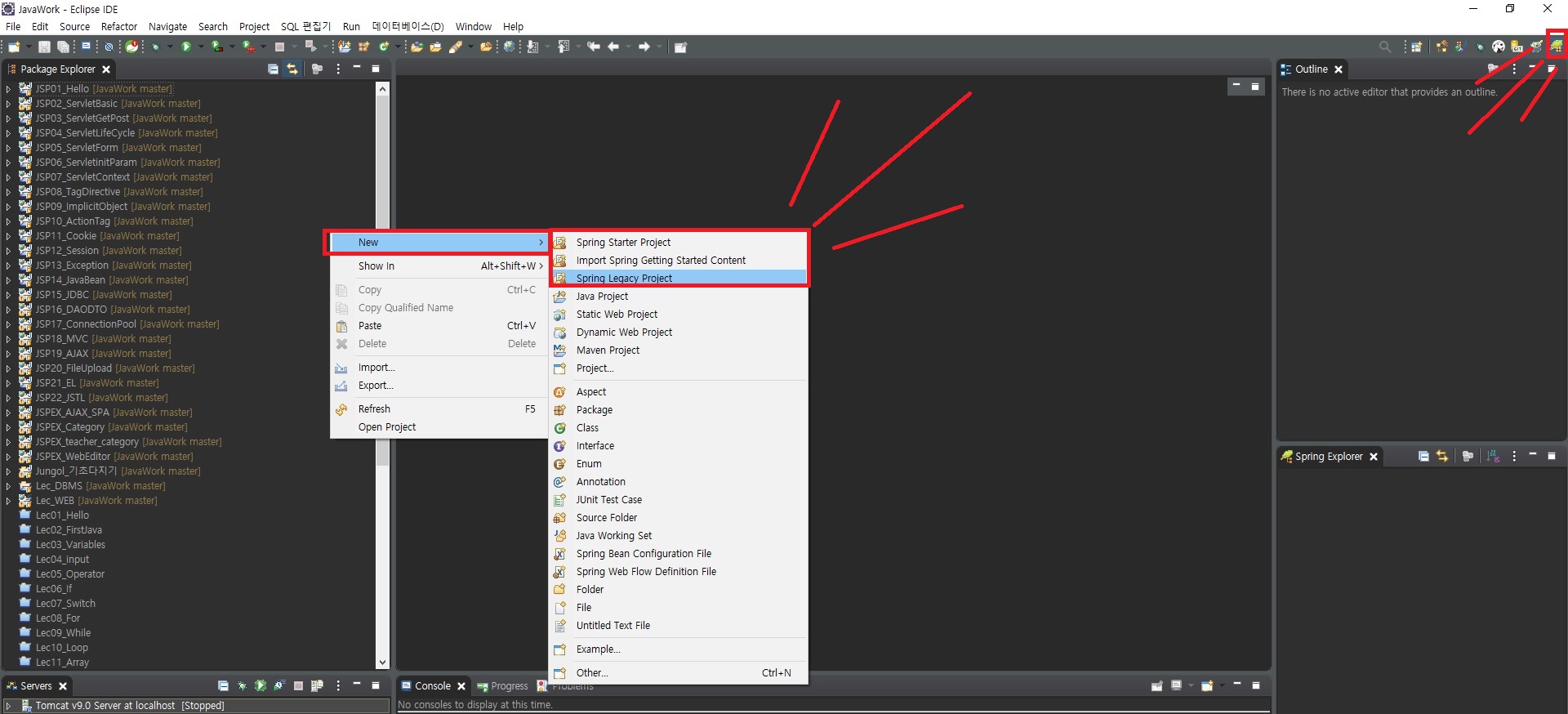Click the New Java Class toolbar icon
Screen dimensions: 1568x714
[x=383, y=47]
